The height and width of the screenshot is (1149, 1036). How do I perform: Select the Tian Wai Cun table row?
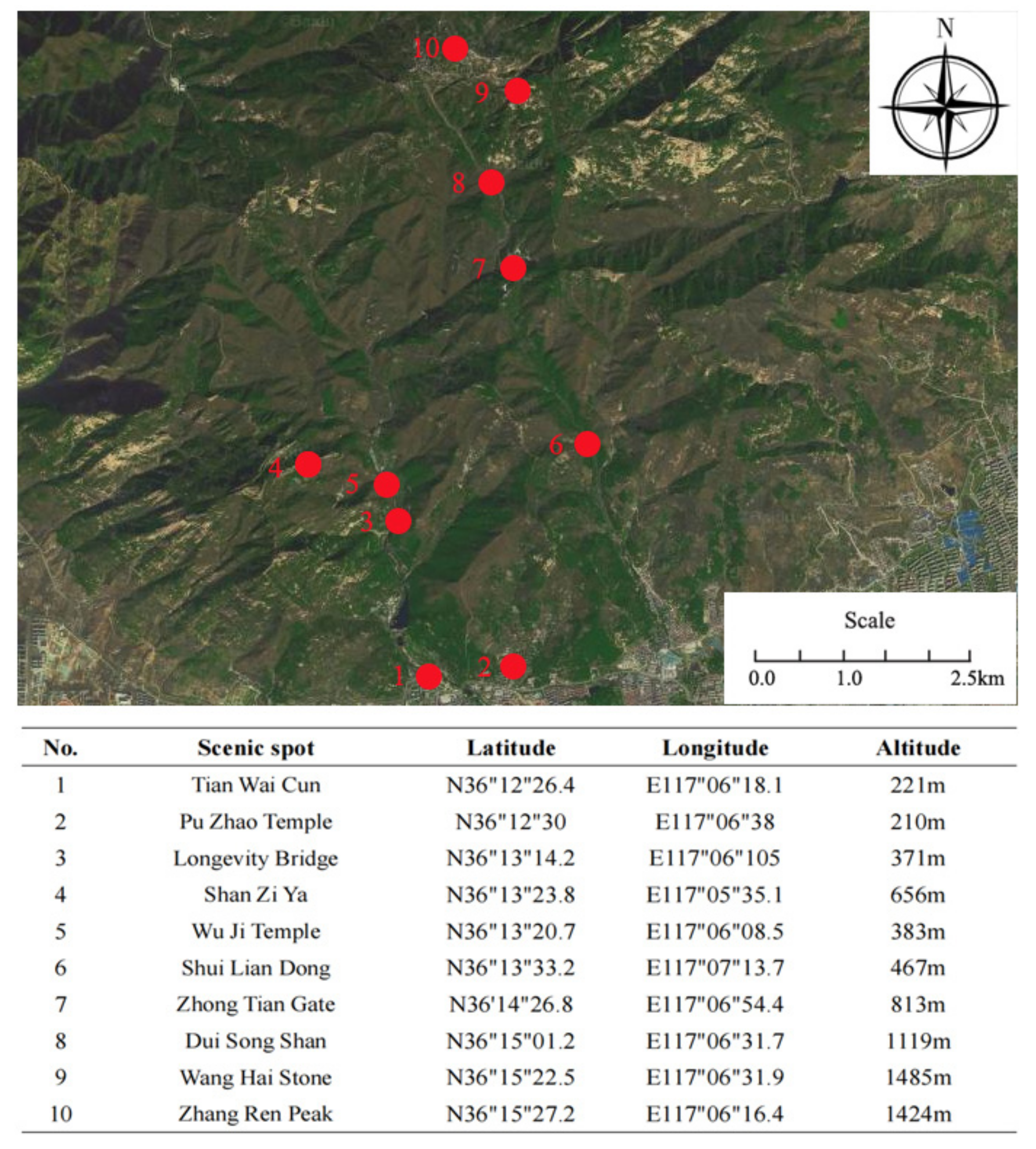click(256, 785)
